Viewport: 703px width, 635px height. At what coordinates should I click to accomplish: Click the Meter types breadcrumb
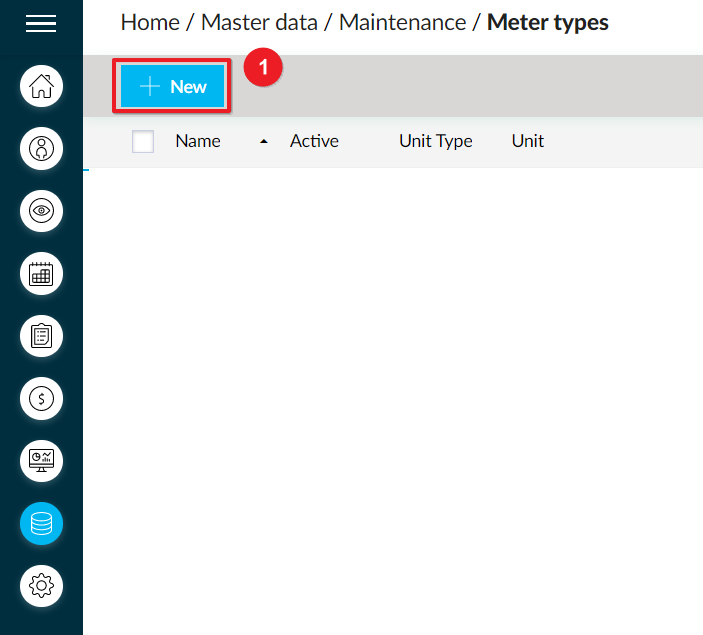[x=547, y=22]
